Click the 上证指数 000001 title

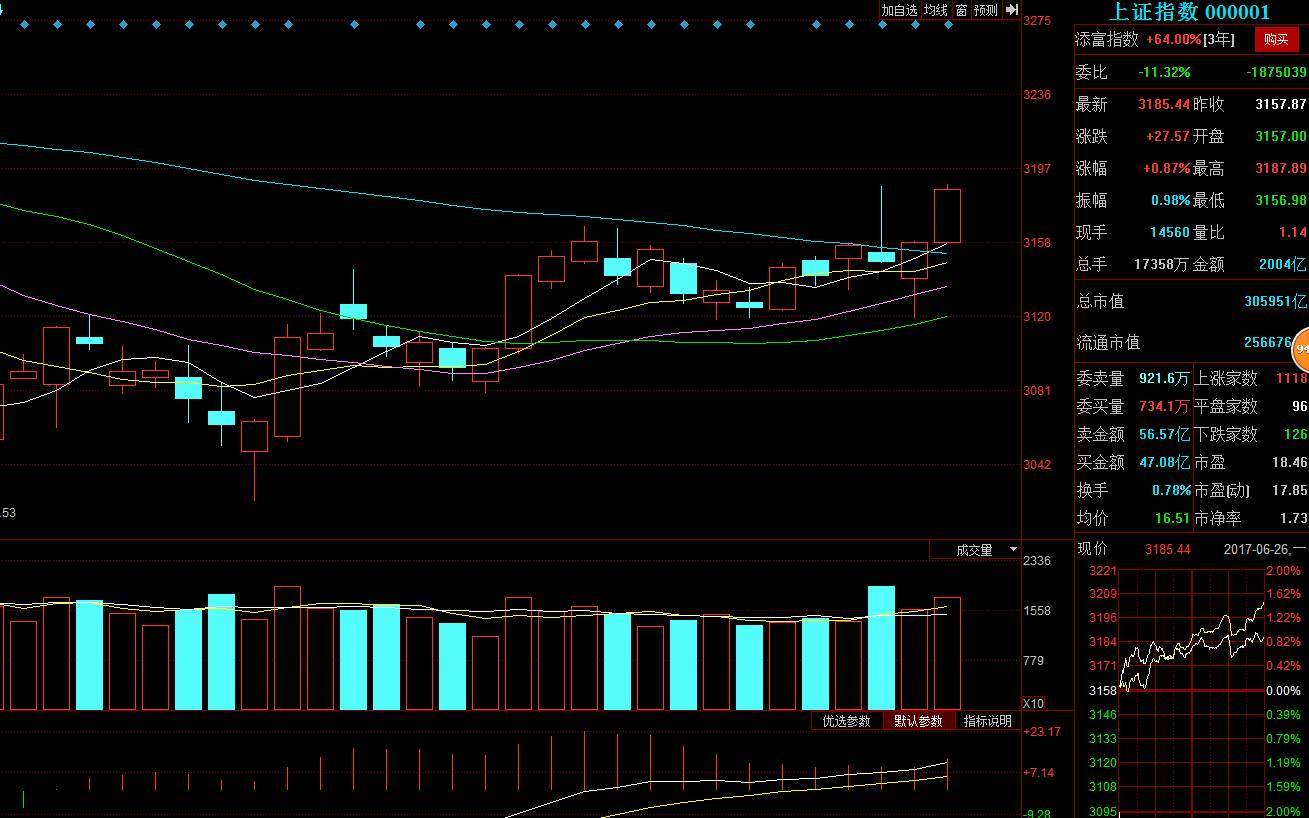1189,12
